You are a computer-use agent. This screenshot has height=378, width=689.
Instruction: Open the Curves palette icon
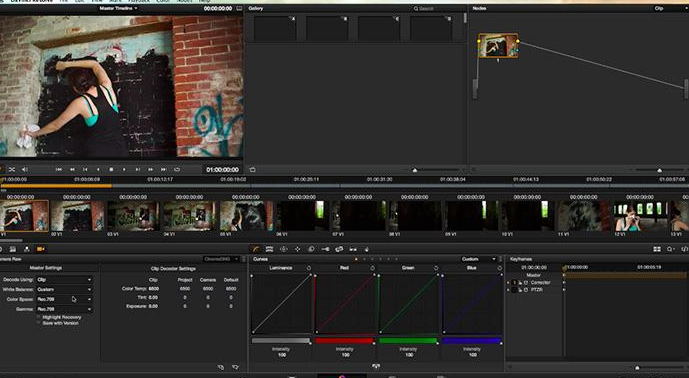click(256, 249)
